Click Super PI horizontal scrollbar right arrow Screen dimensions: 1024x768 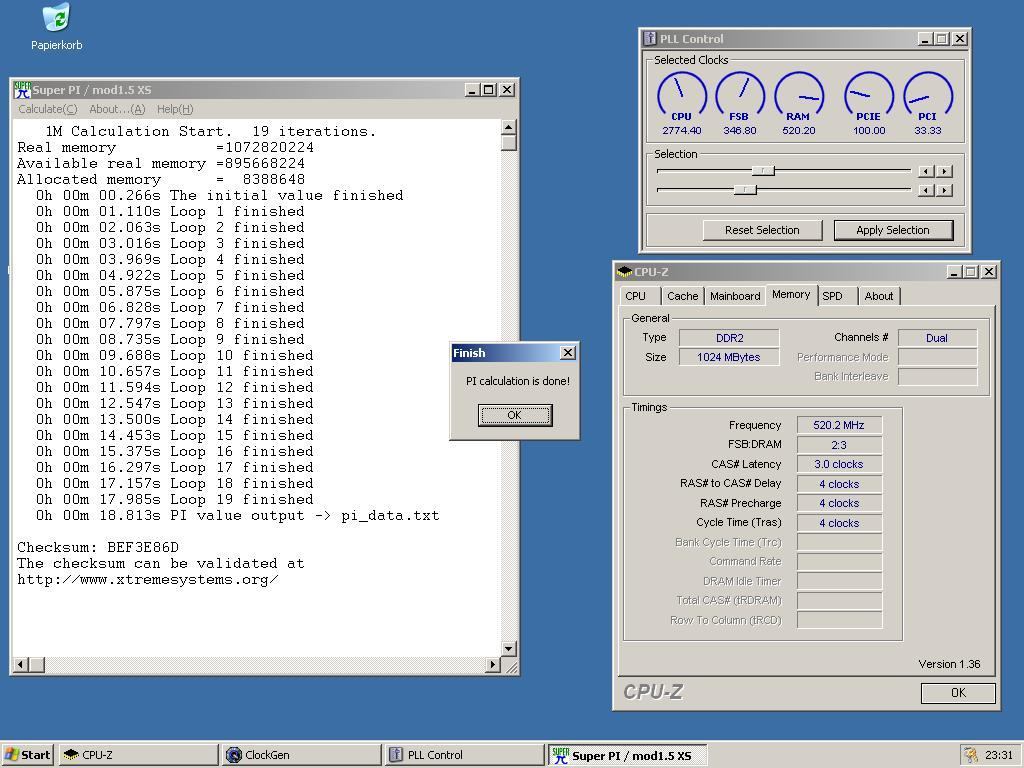click(x=494, y=665)
